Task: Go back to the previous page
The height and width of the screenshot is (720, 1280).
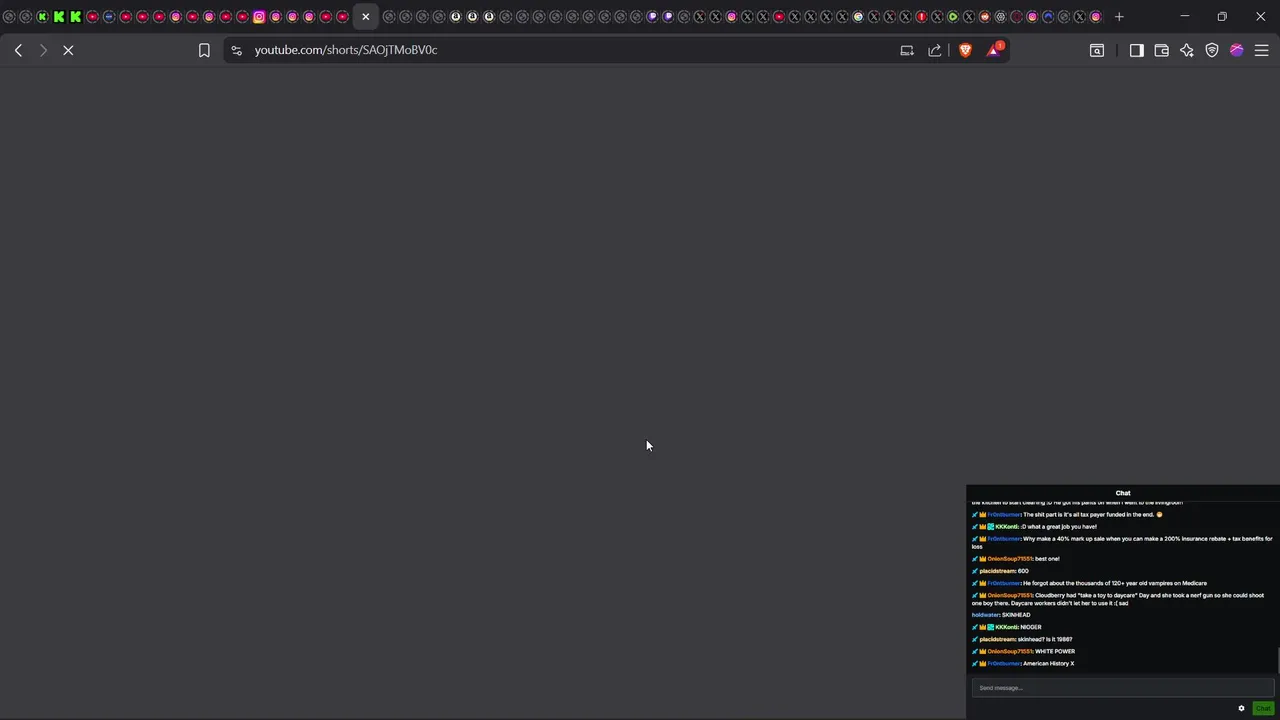Action: (18, 50)
